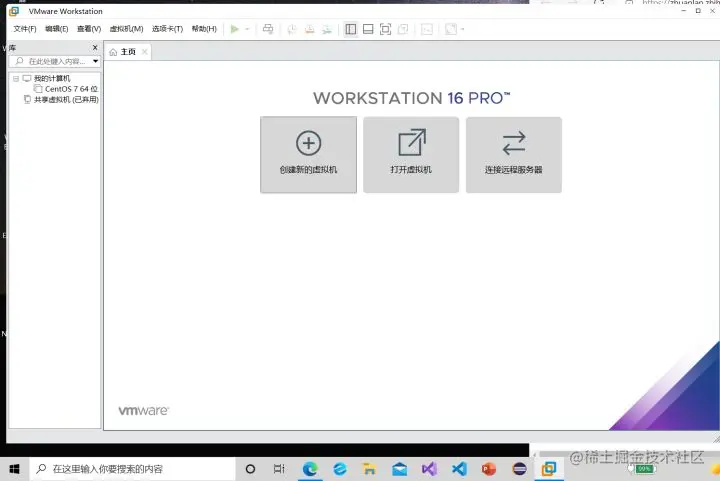Open the legacy Edge (blue e) taskbar icon
The image size is (720, 481).
pyautogui.click(x=340, y=469)
